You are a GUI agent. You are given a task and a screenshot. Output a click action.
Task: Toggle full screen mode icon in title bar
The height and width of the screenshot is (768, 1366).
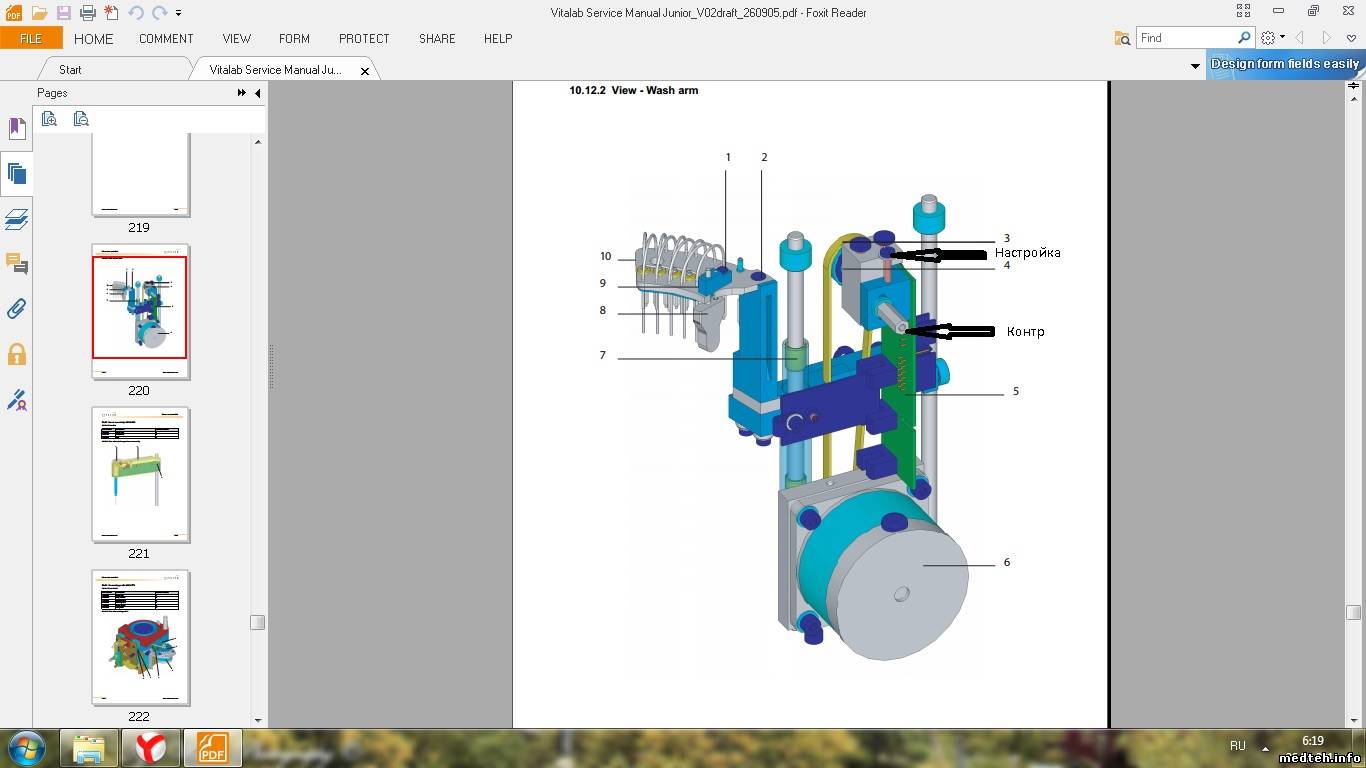[1245, 11]
